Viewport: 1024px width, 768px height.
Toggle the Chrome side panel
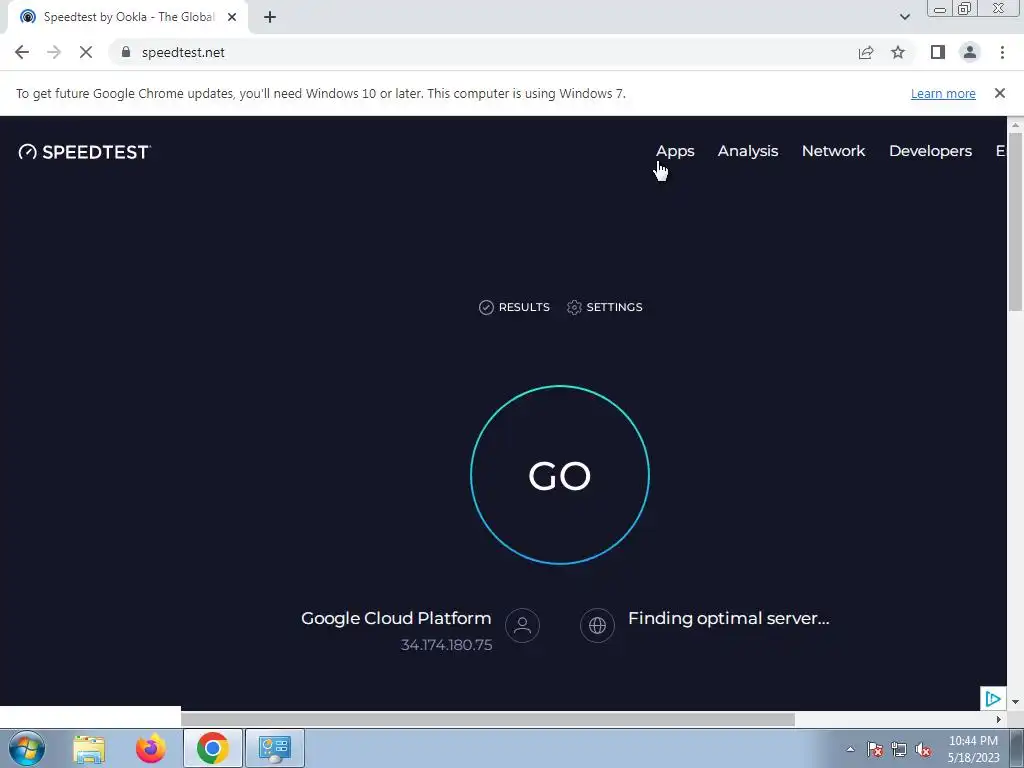(x=938, y=52)
